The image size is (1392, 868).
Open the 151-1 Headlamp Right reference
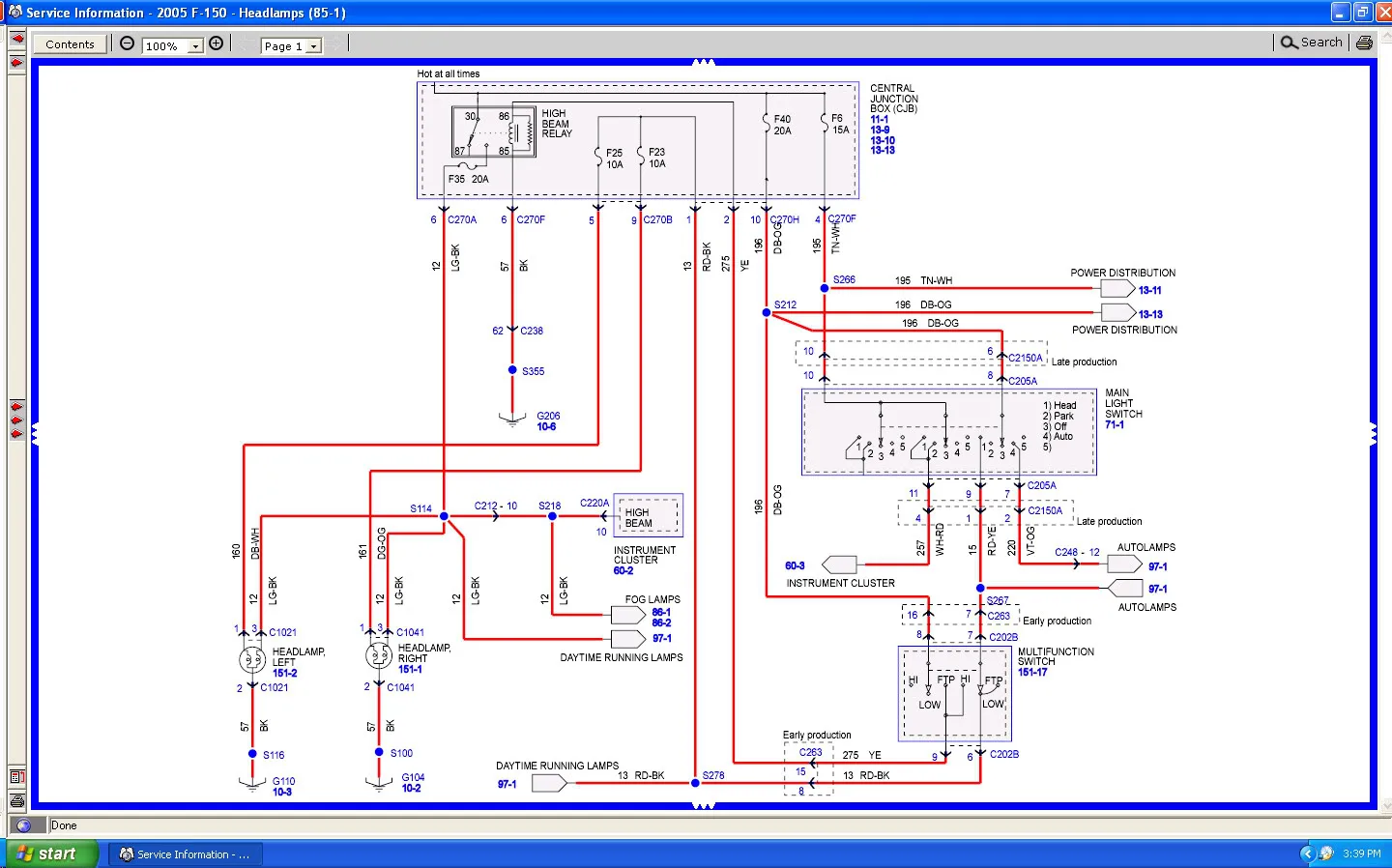(410, 669)
